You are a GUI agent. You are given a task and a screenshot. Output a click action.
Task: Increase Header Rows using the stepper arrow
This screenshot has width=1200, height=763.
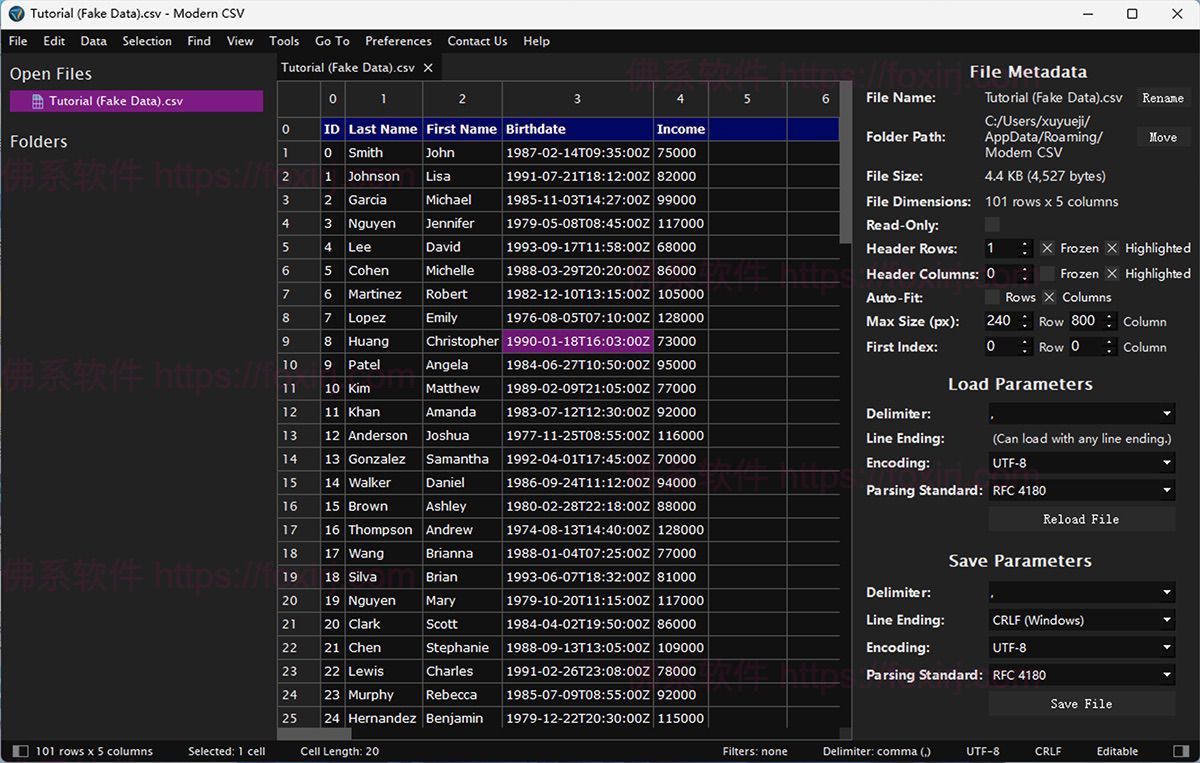click(x=1023, y=244)
